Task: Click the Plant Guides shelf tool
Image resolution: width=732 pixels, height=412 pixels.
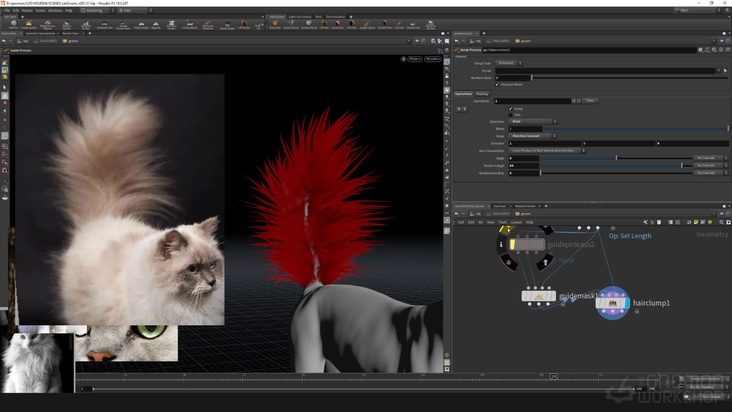Action: click(141, 24)
